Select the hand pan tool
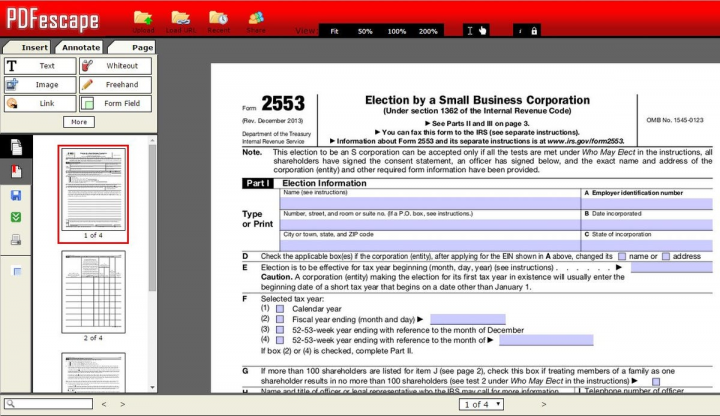This screenshot has height=416, width=720. coord(482,31)
